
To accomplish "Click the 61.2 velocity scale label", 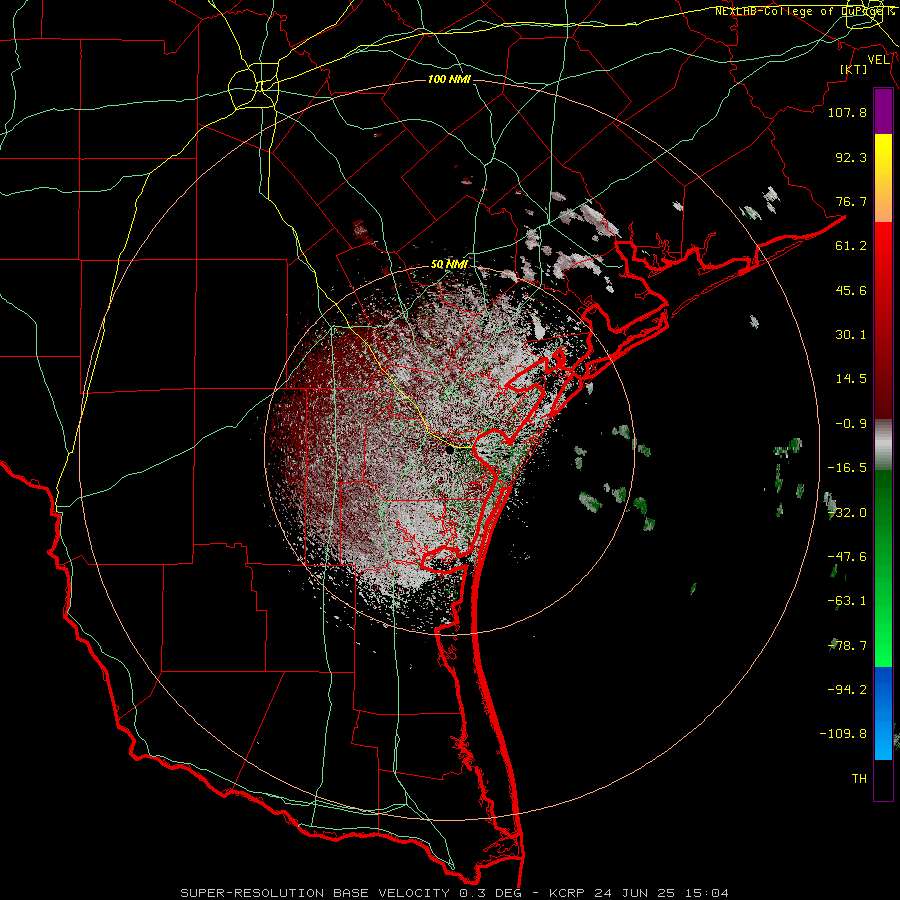I will tap(851, 246).
